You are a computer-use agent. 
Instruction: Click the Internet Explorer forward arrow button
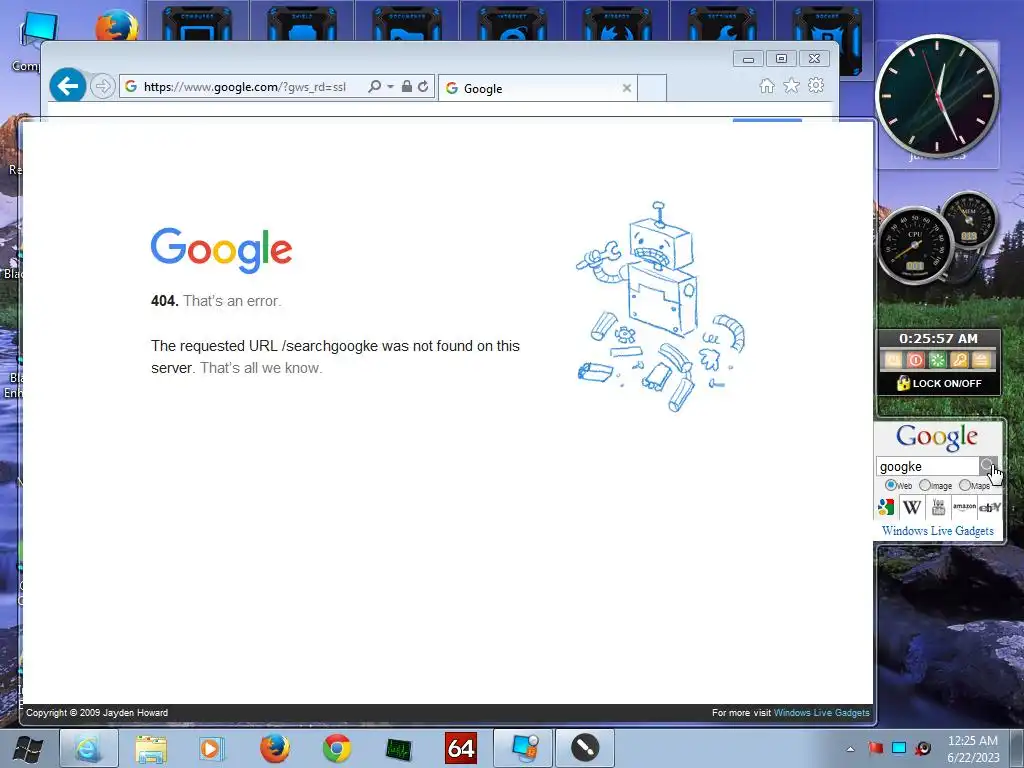(103, 86)
